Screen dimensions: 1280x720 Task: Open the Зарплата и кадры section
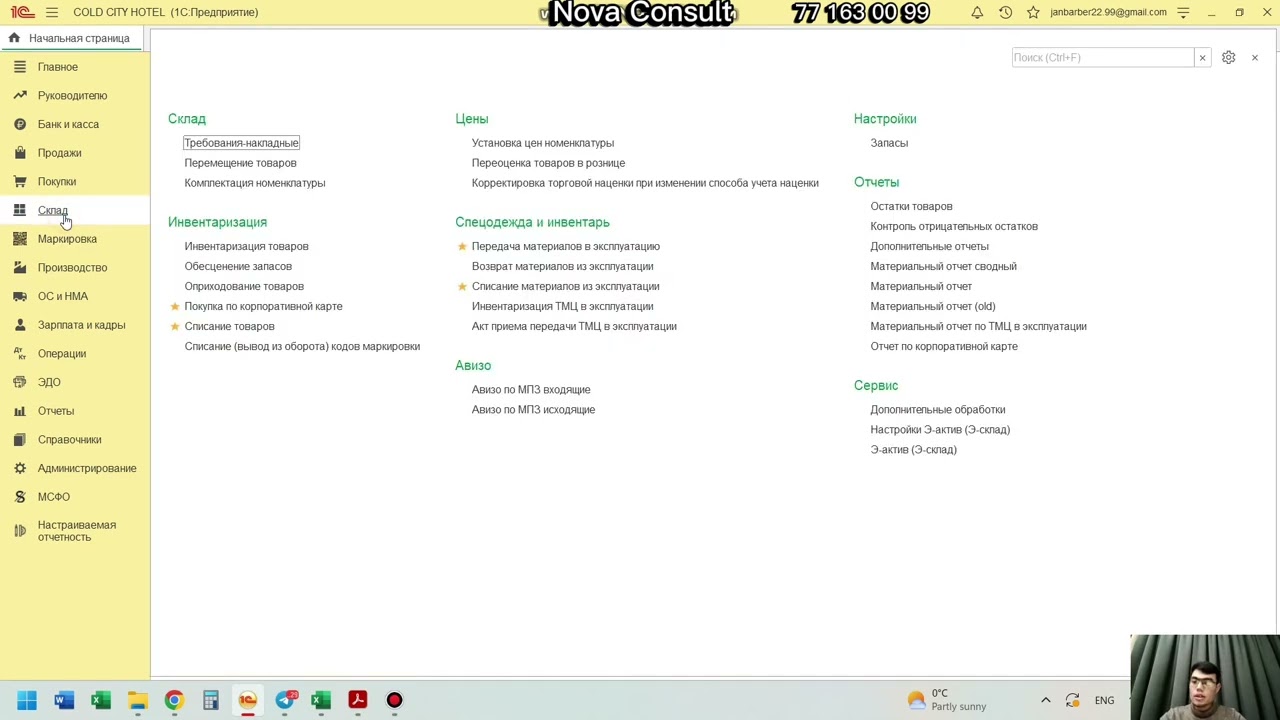coord(82,325)
